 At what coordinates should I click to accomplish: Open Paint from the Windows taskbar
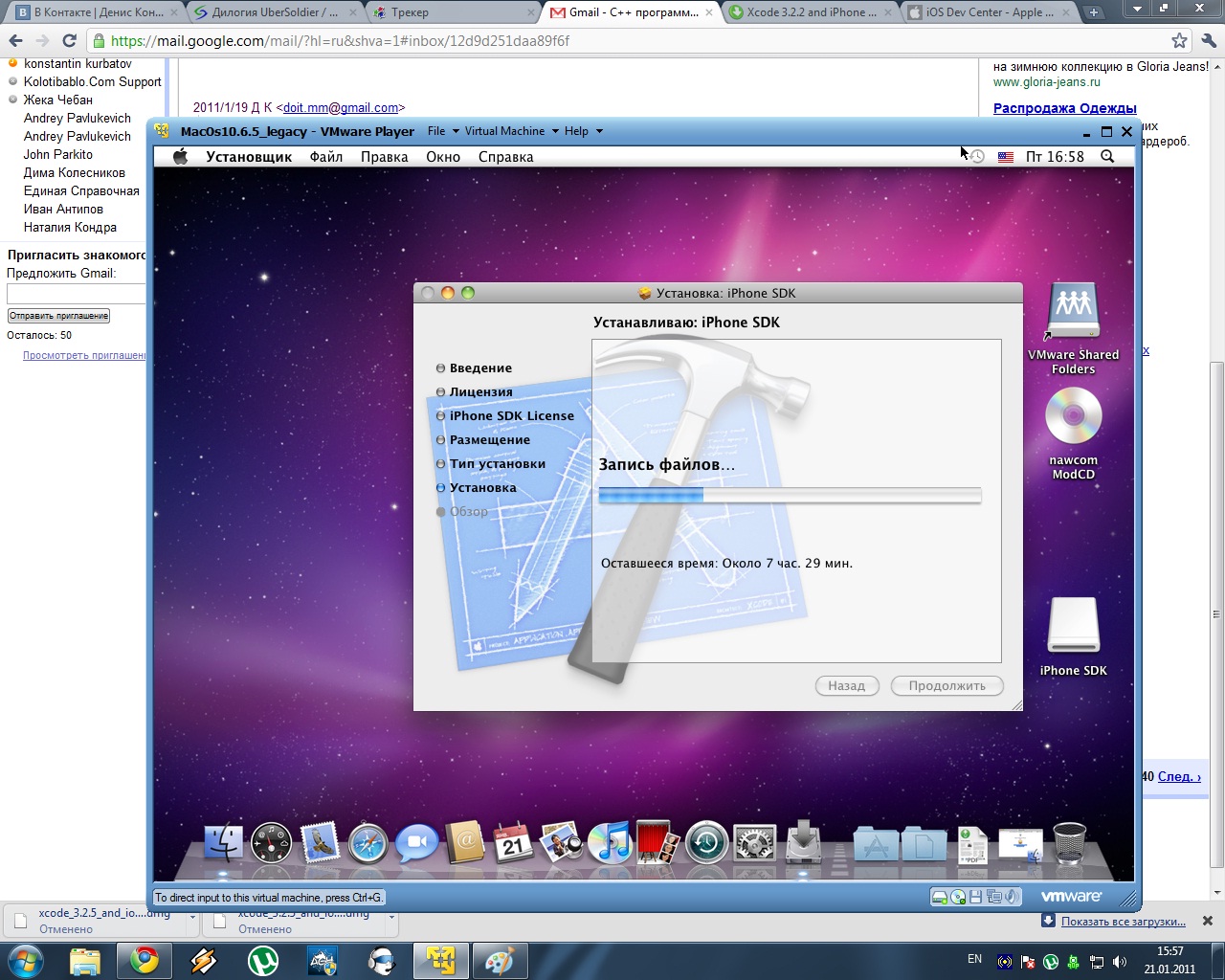click(500, 961)
